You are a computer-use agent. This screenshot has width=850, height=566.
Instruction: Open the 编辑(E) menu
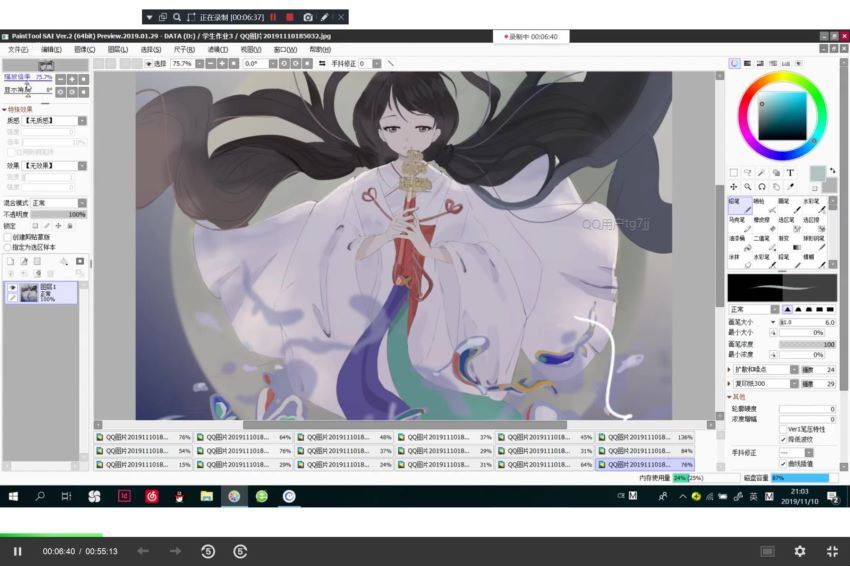click(x=51, y=49)
